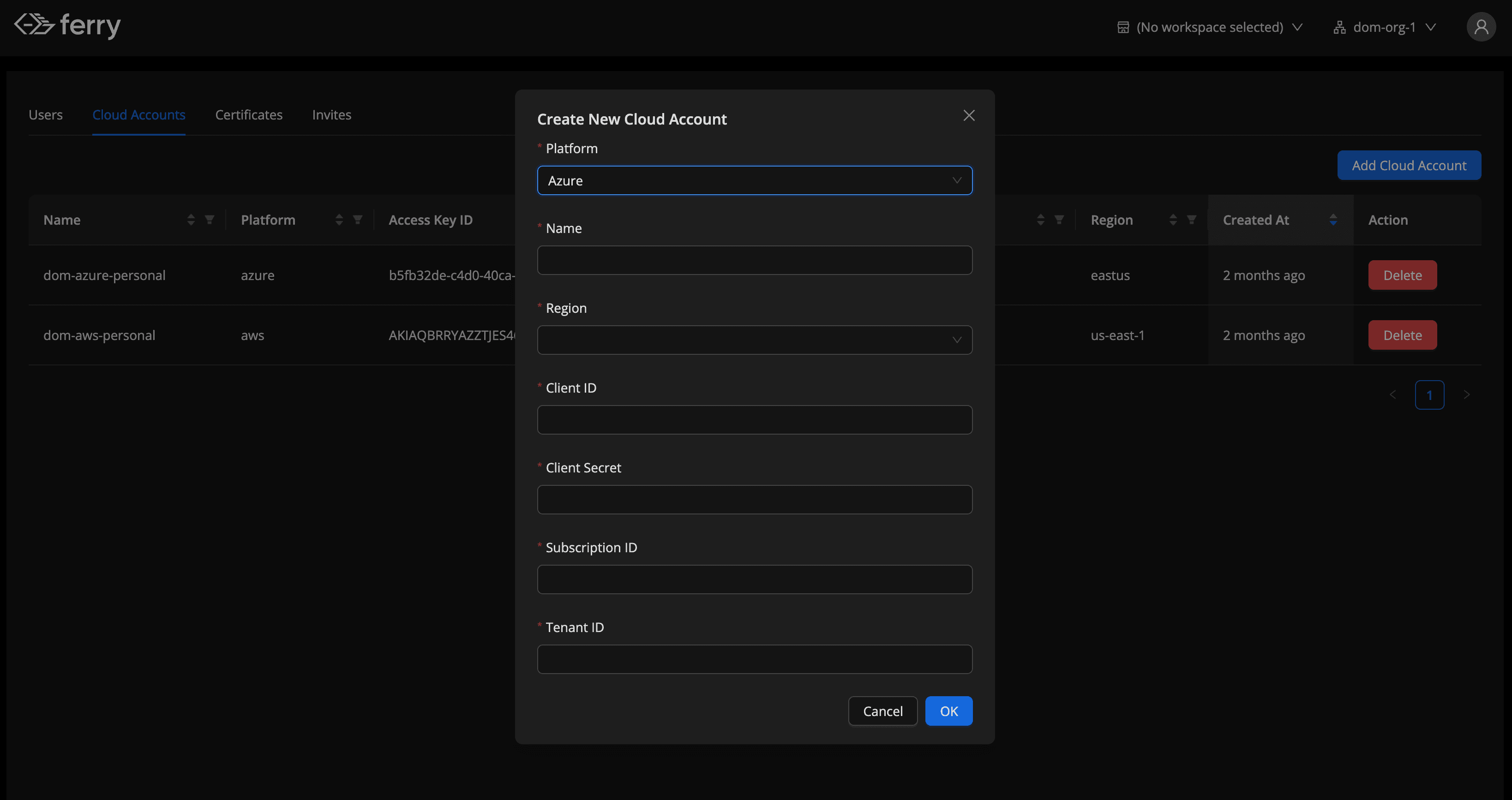Expand the Platform dropdown showing Azure
This screenshot has height=800, width=1512.
click(754, 181)
